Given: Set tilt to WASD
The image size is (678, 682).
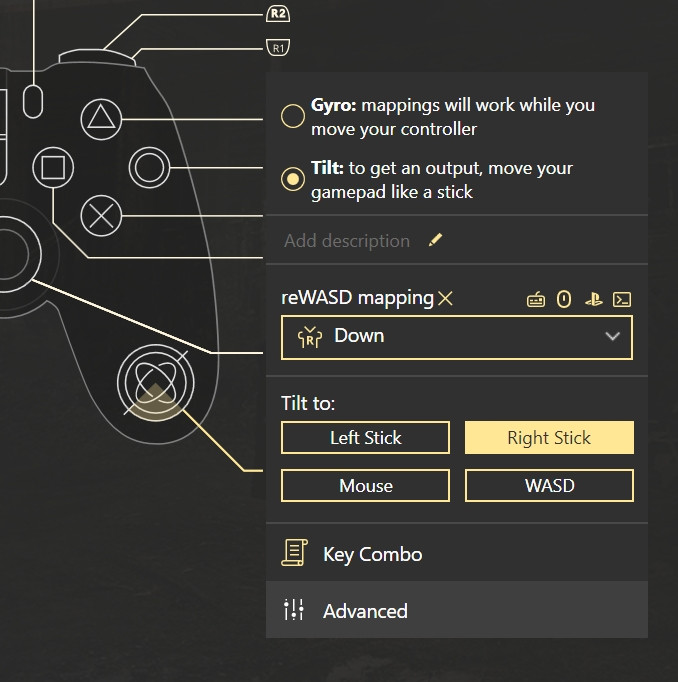Looking at the screenshot, I should [x=549, y=485].
